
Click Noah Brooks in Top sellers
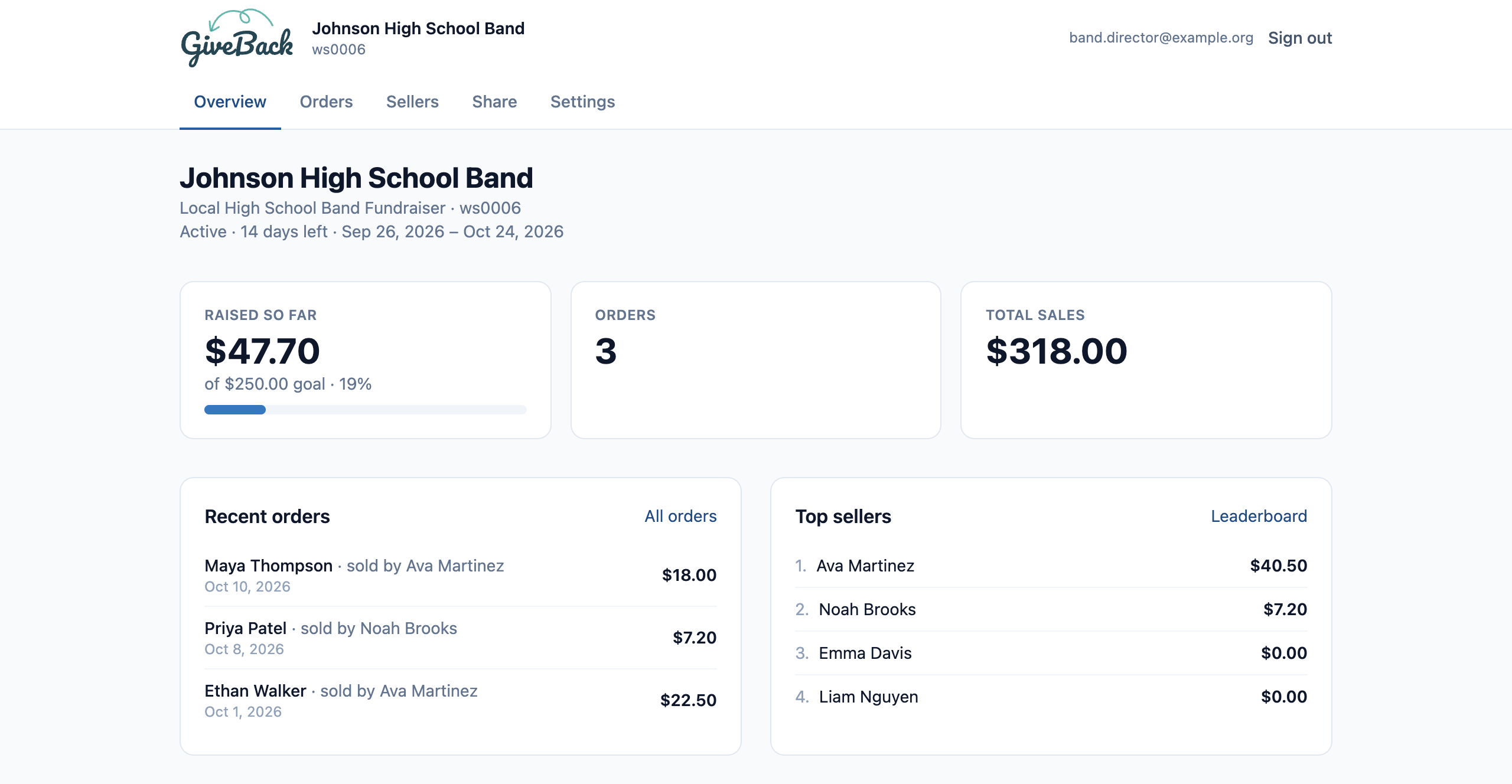pos(867,609)
